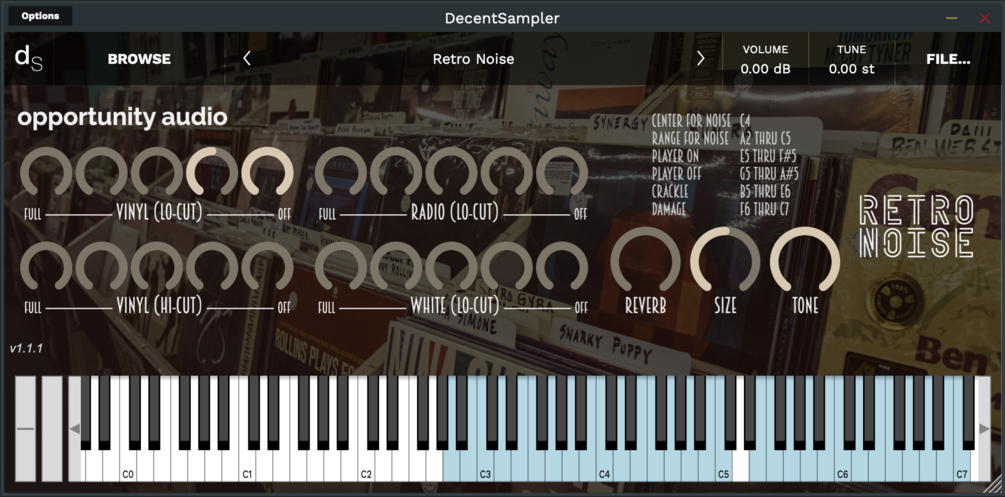This screenshot has height=497, width=1005.
Task: Click the PLAYER OFF info line
Action: (x=725, y=174)
